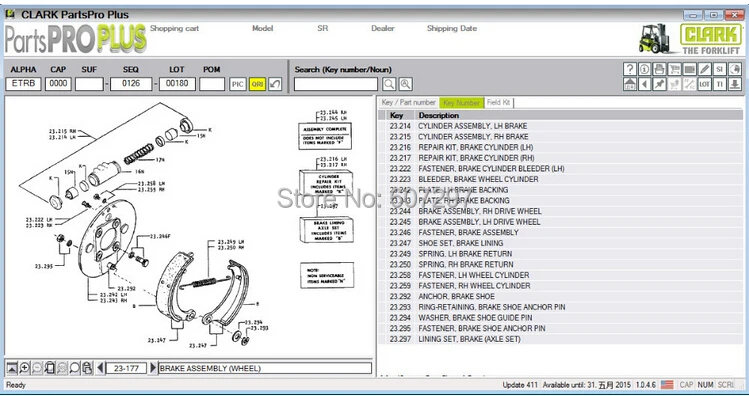Image resolution: width=749 pixels, height=396 pixels.
Task: Select row 23.223 BLEEDER, BRAKE WHEEL CYLINDER
Action: point(560,179)
